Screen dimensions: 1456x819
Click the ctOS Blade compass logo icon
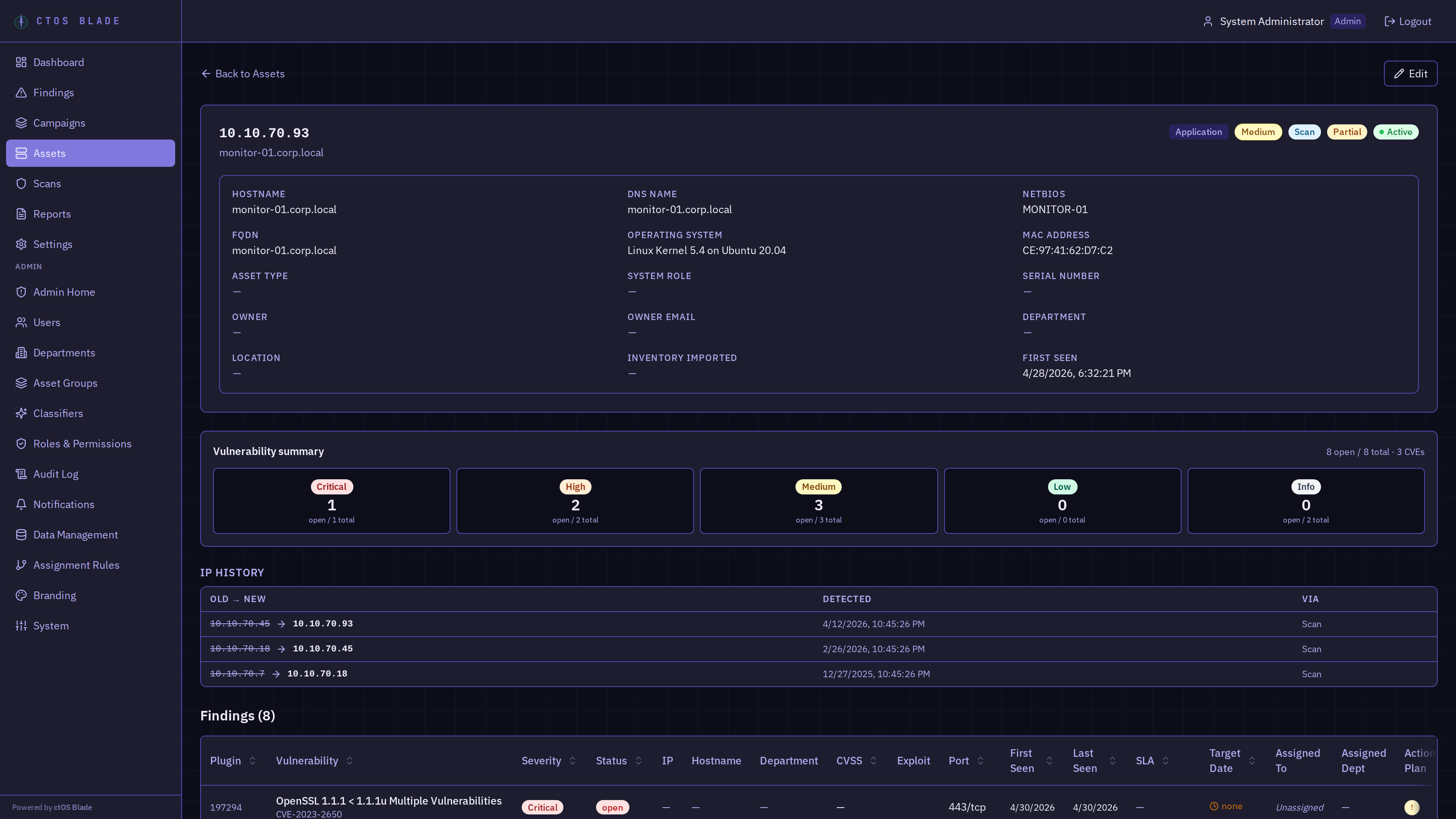click(21, 22)
